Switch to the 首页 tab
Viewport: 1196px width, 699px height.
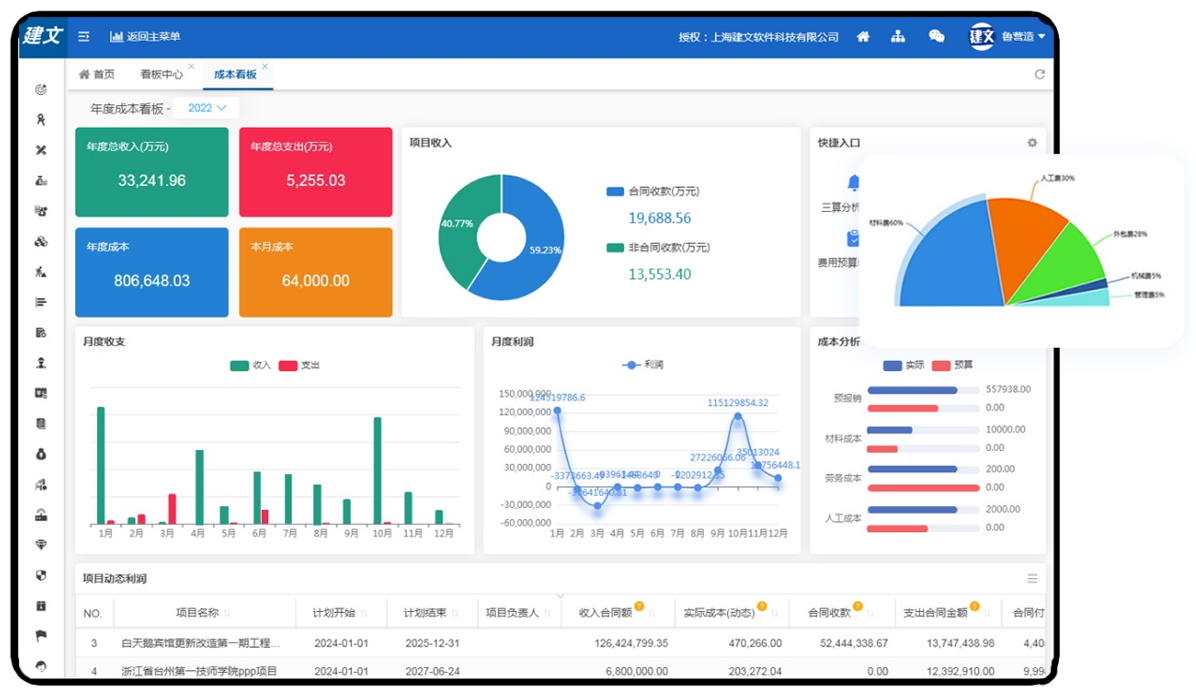click(97, 75)
